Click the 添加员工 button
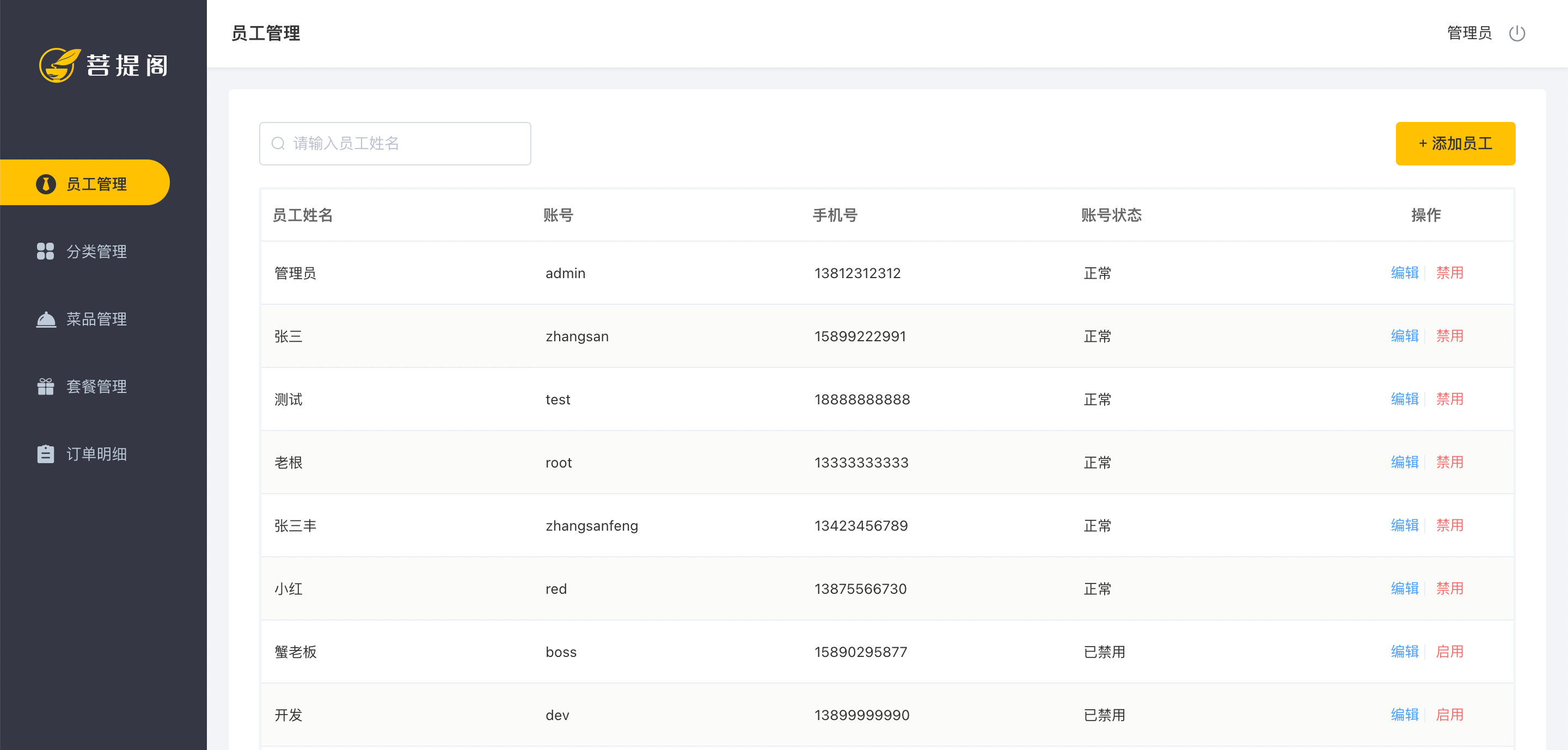Screen dimensions: 1568x750 [x=1455, y=144]
